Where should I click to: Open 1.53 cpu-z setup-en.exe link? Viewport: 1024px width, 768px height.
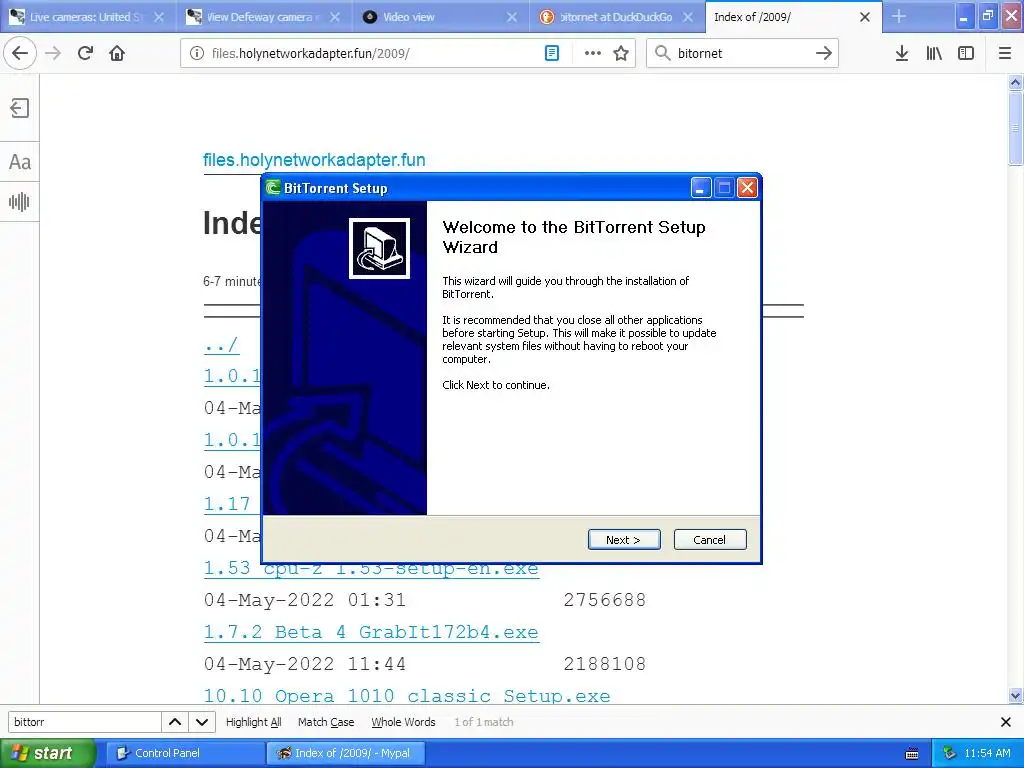coord(371,568)
